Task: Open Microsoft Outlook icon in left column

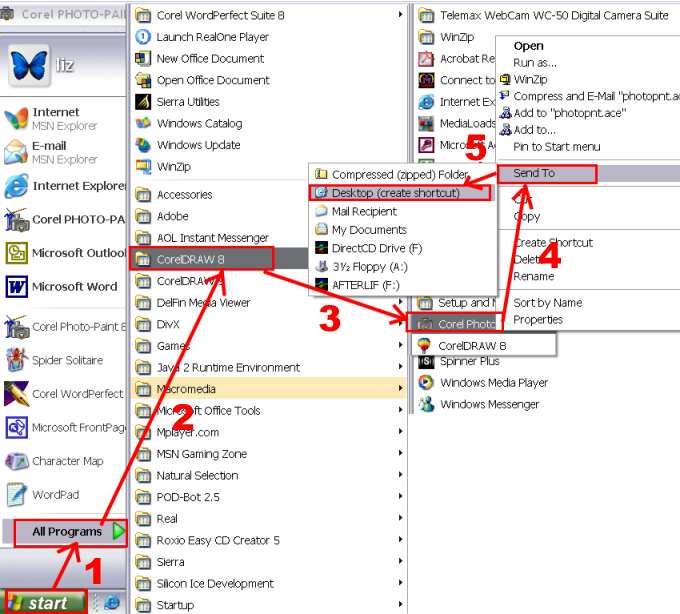Action: pos(16,253)
